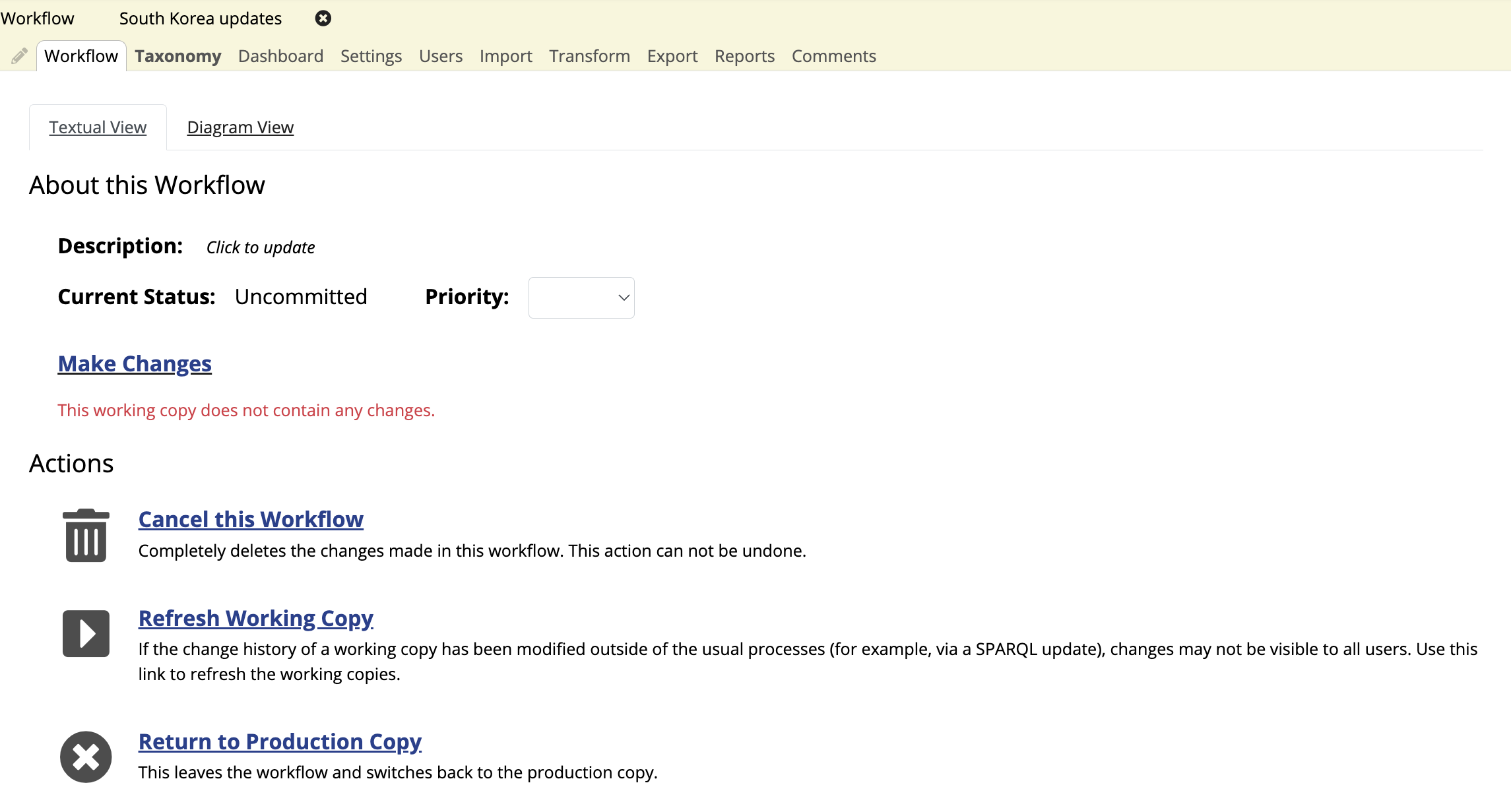Click the Return to Production Copy icon
This screenshot has width=1511, height=812.
pos(85,755)
